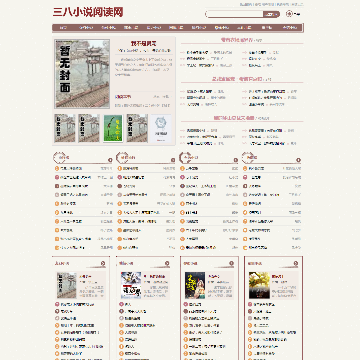Screen dimensions: 360x360
Task: Click the 三八小说阅读网 site logo
Action: pos(88,12)
